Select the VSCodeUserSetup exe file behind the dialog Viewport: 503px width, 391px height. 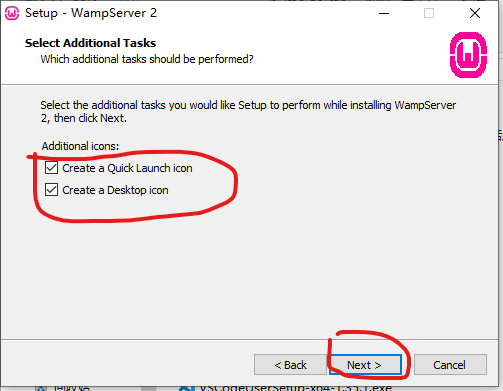[x=295, y=388]
